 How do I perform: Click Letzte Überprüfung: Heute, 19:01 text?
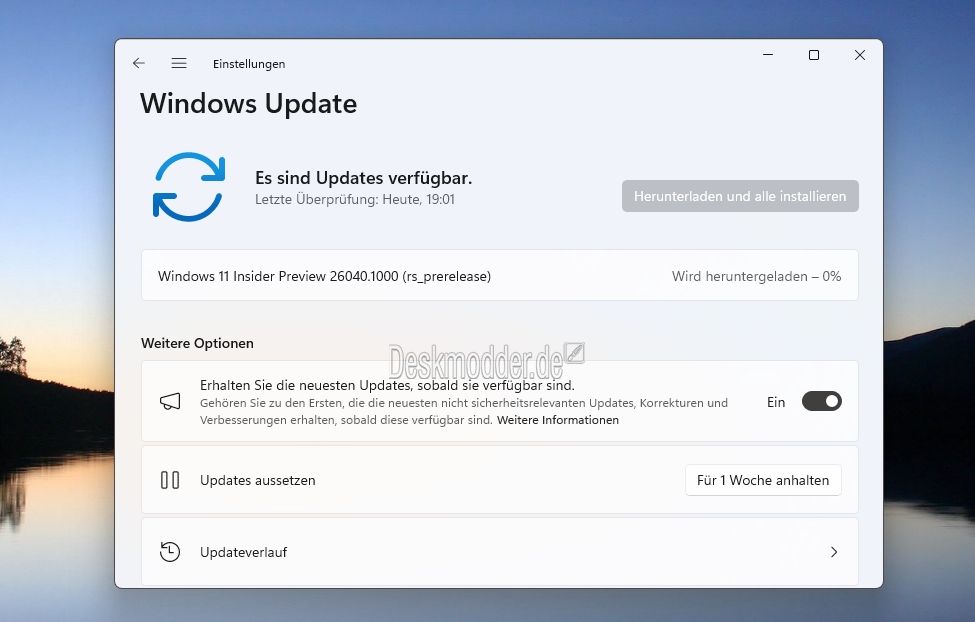tap(354, 200)
